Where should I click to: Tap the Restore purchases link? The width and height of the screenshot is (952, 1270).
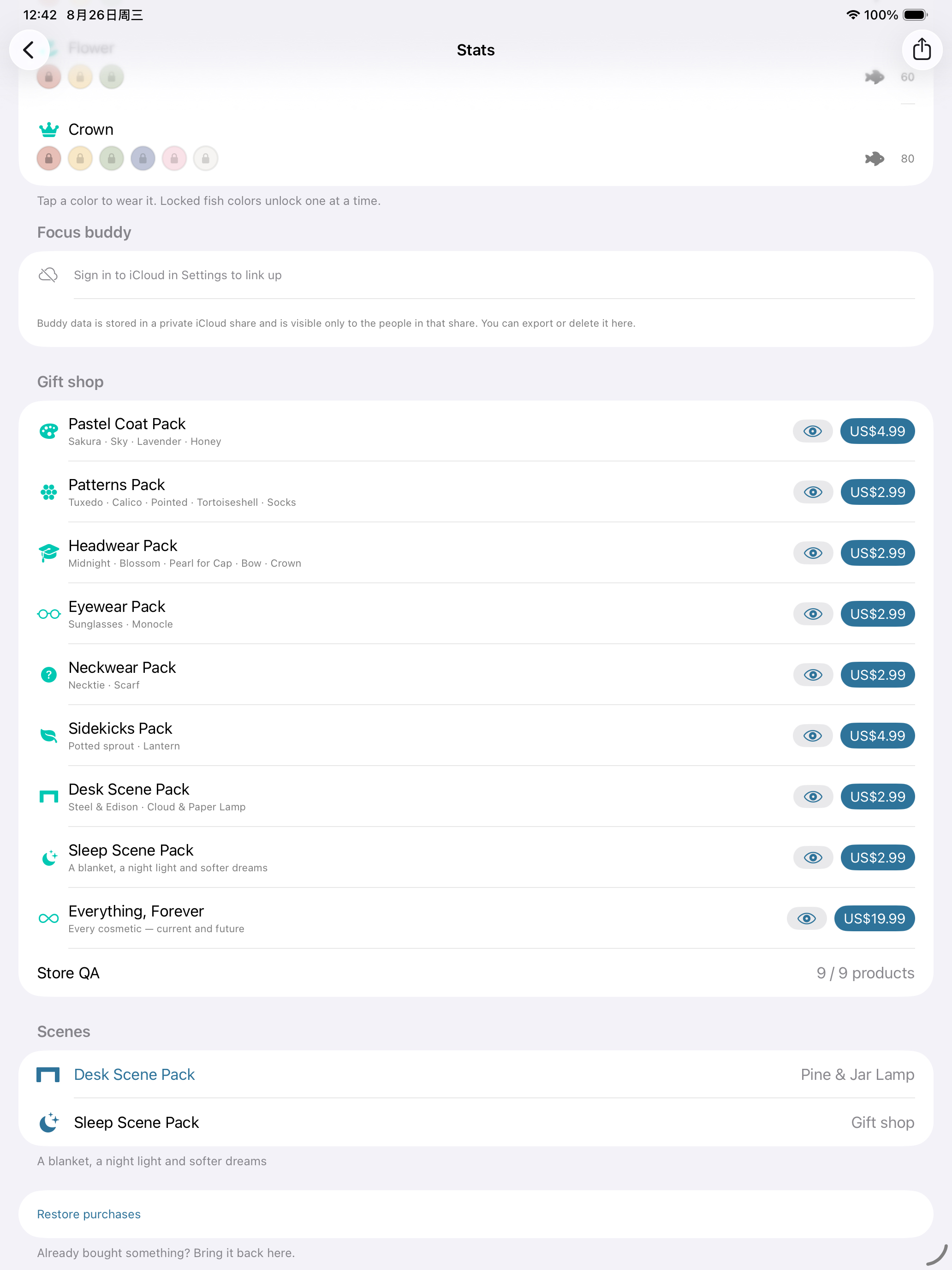pos(89,1214)
